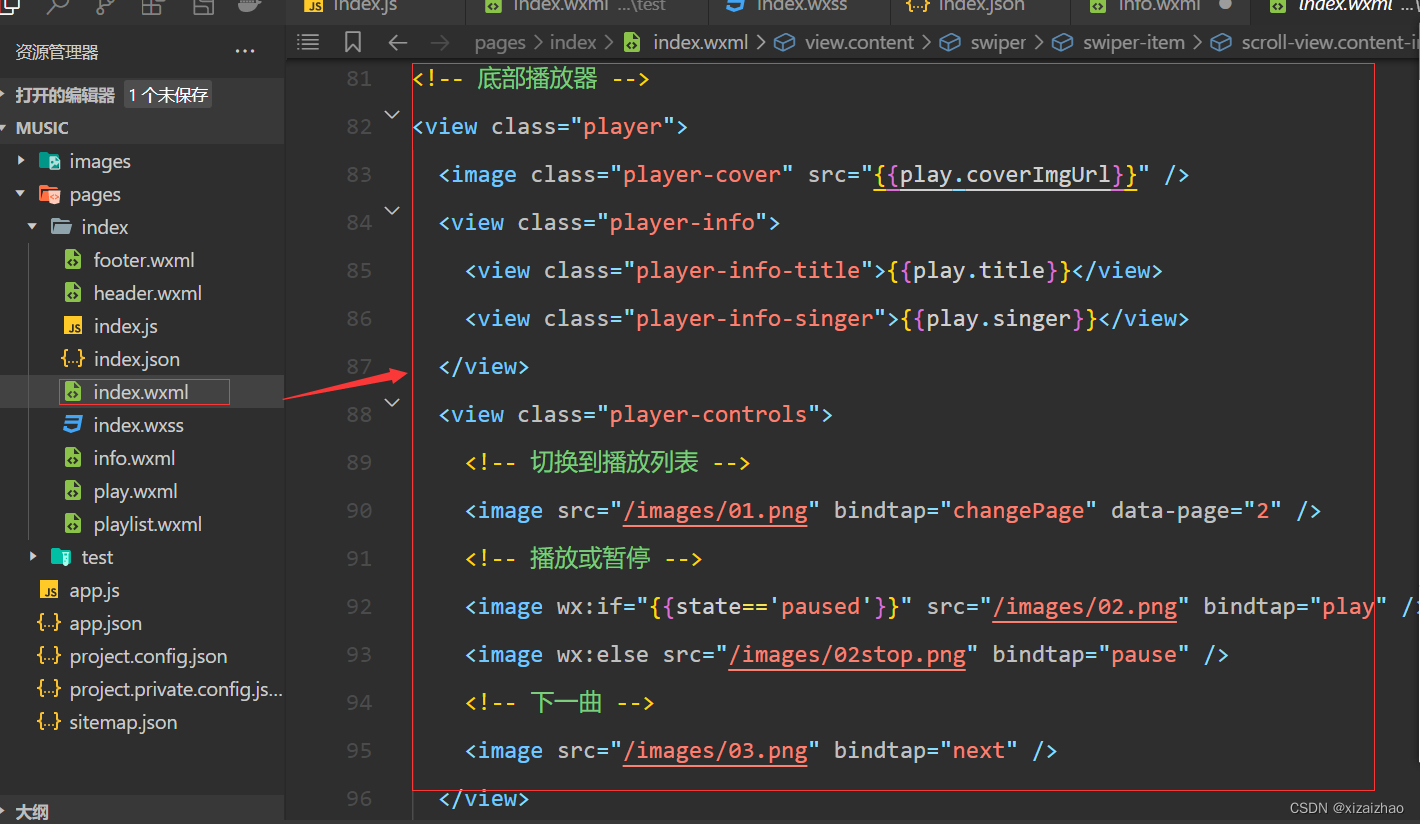Open the Docker whale icon in the activity bar
The width and height of the screenshot is (1420, 824).
[252, 8]
